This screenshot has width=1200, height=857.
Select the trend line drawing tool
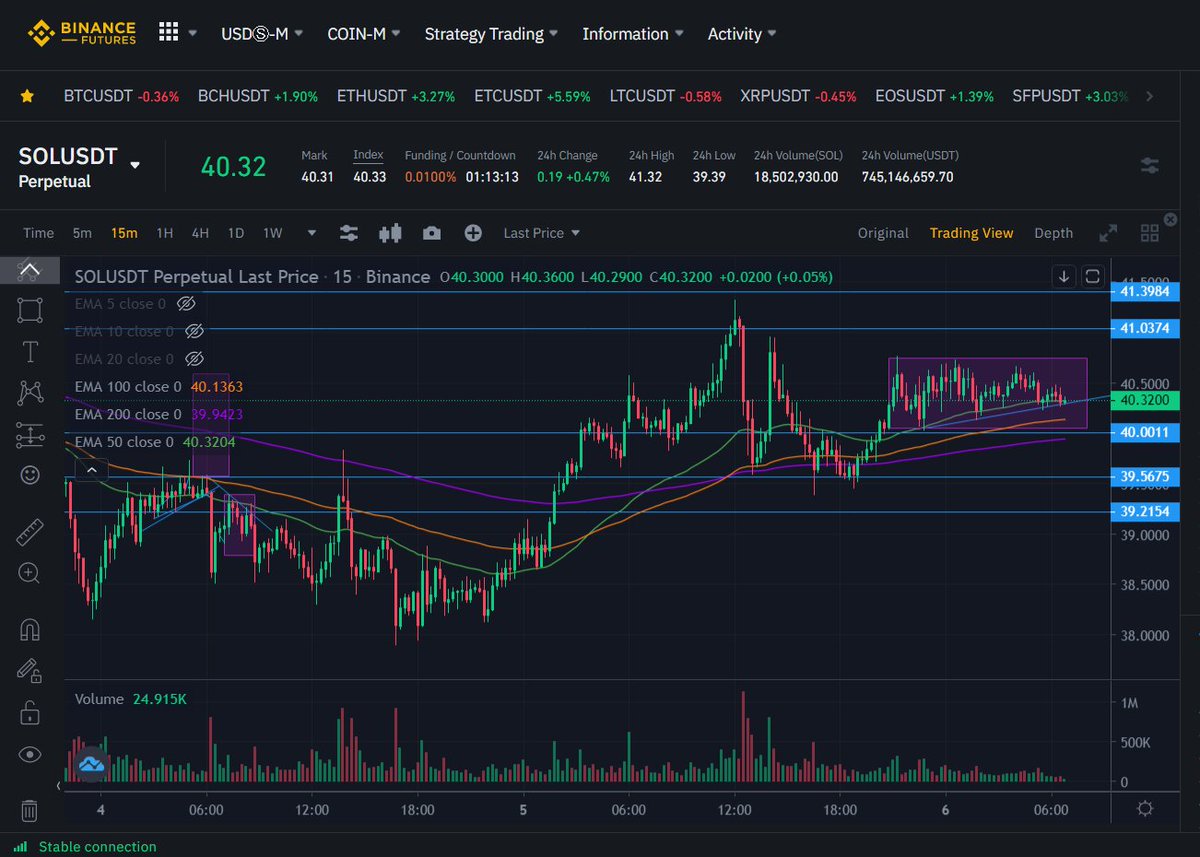click(30, 269)
